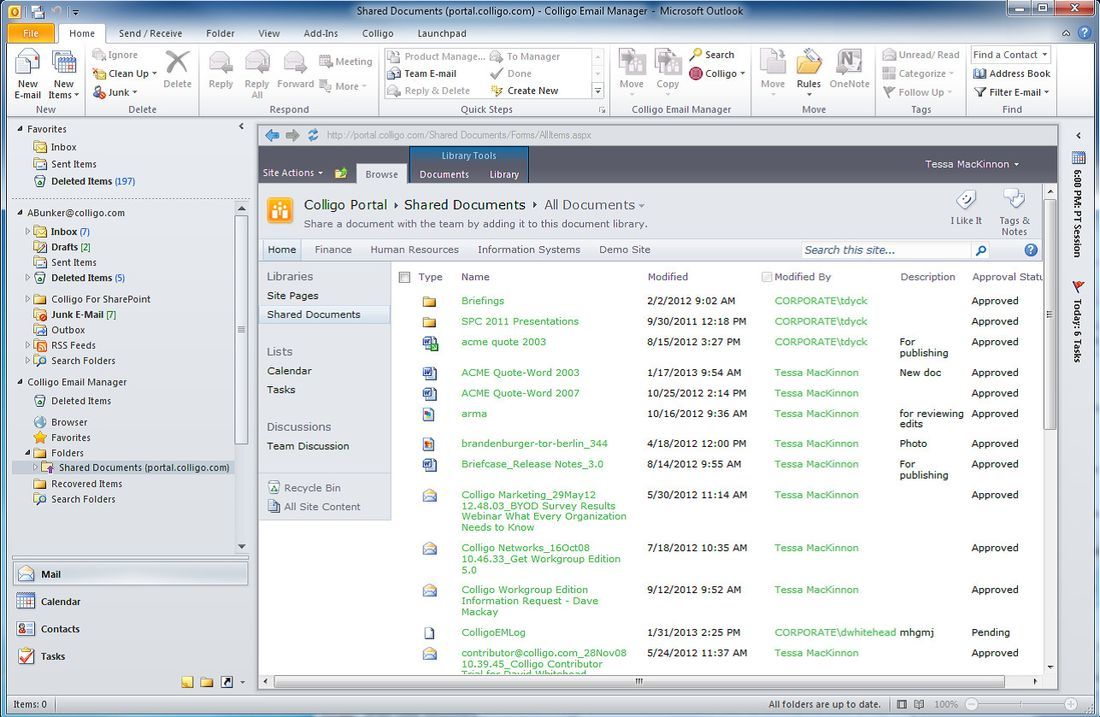Open the Site Actions dropdown
The image size is (1100, 717).
(x=293, y=173)
